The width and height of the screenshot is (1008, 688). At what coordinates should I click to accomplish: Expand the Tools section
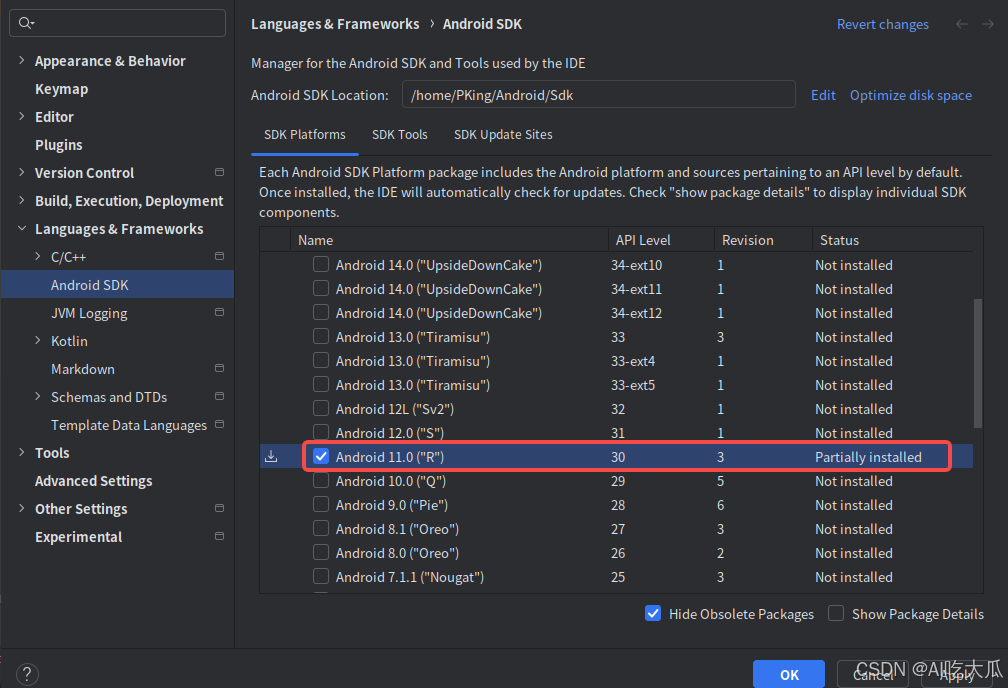click(22, 452)
